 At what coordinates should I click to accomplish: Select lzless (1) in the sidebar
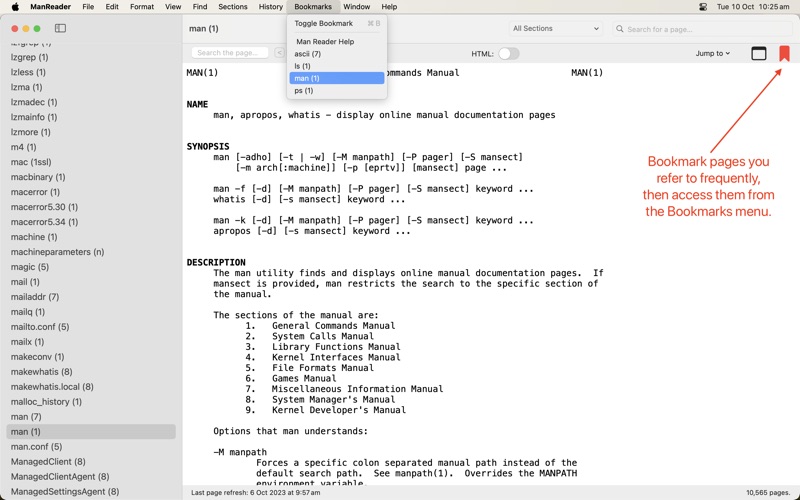point(91,72)
